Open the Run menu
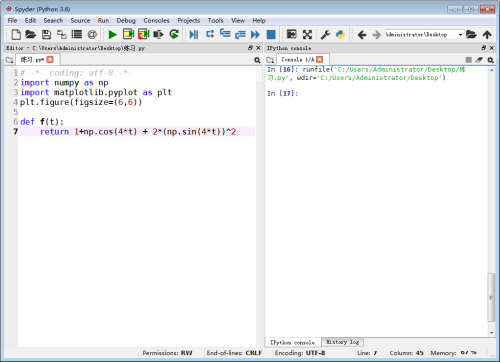500x362 pixels. [x=103, y=21]
